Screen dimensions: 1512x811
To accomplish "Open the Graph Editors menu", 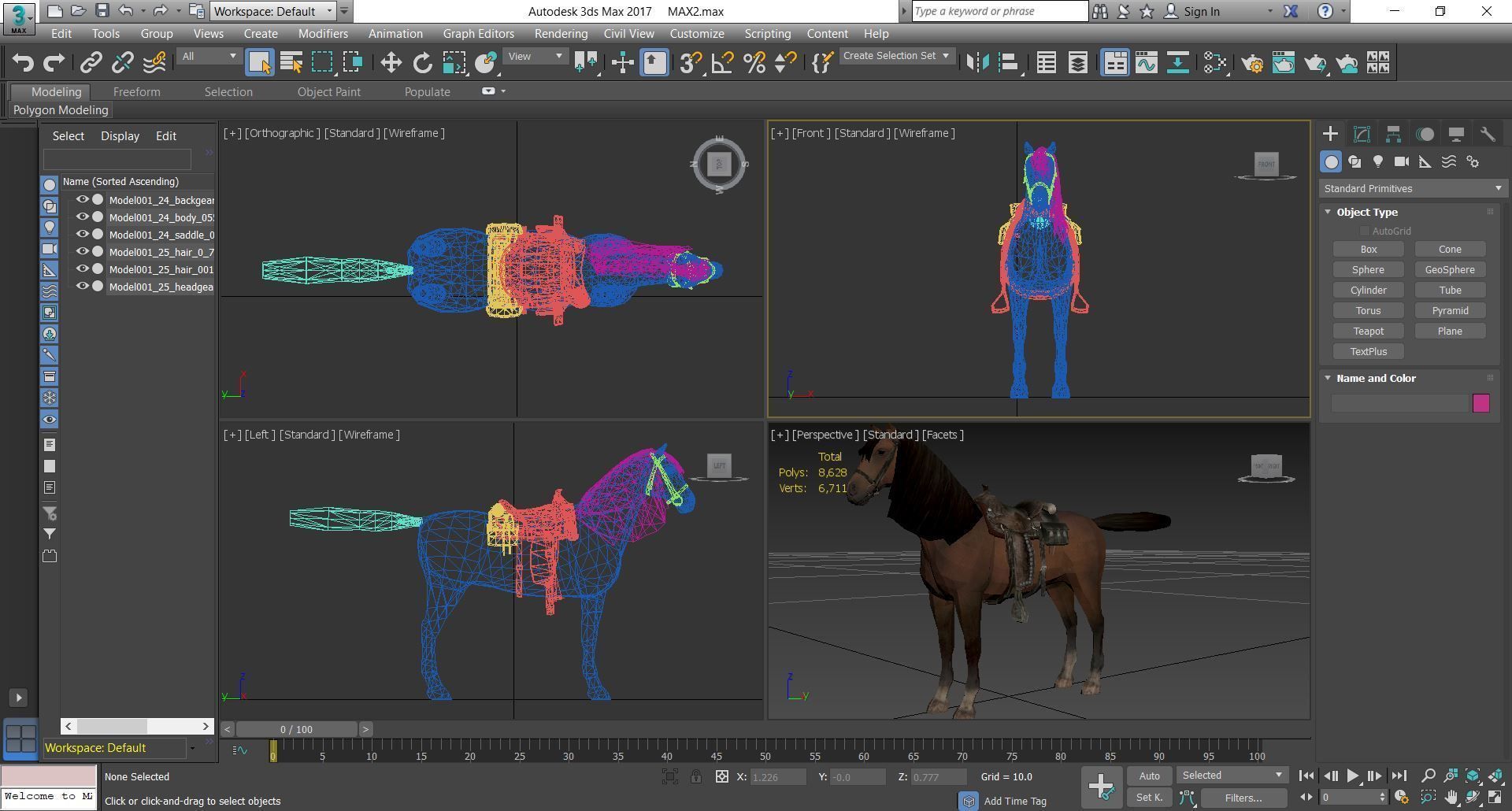I will click(x=478, y=34).
